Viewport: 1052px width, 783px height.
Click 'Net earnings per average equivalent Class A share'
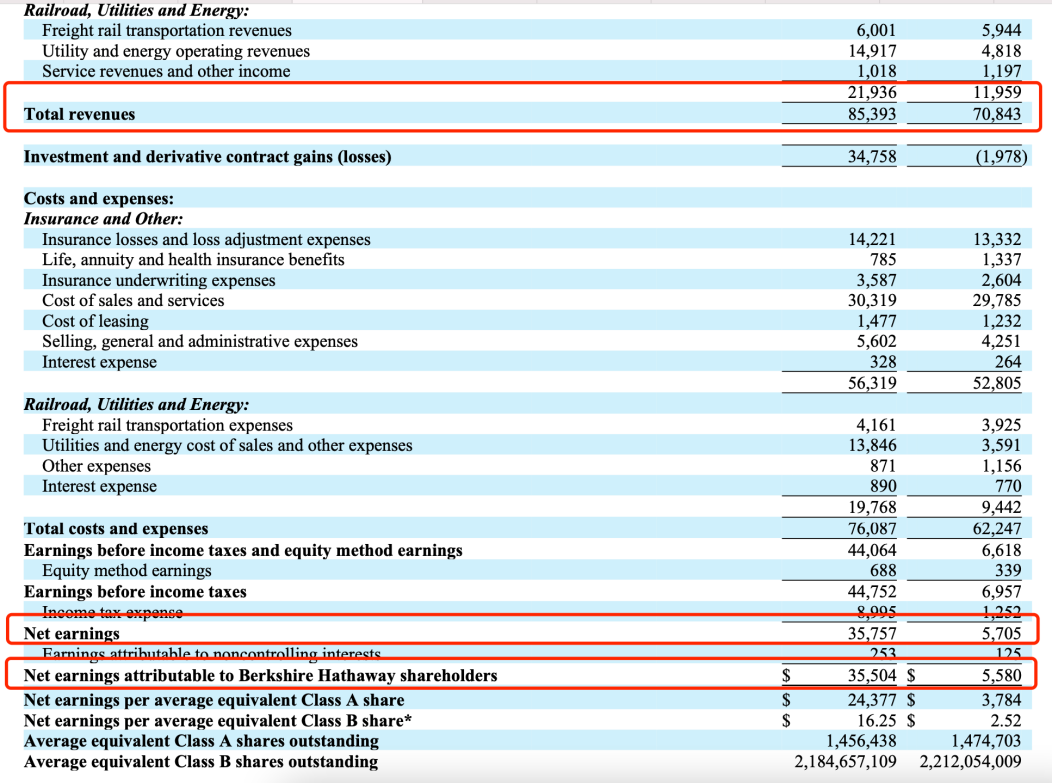coord(214,700)
